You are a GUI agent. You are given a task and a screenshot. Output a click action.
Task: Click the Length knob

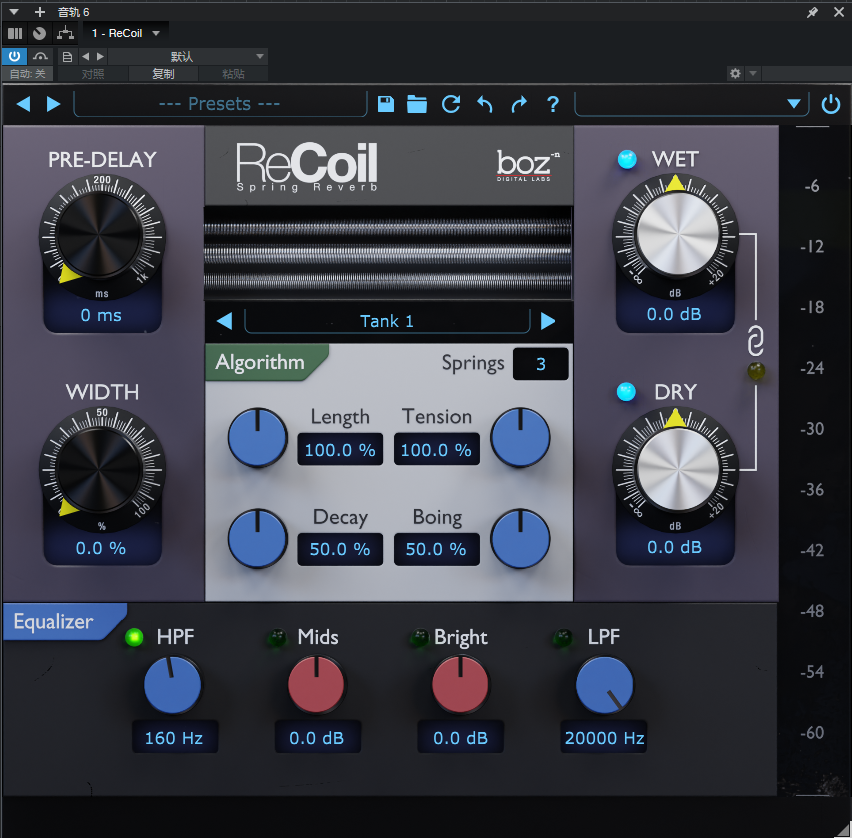click(257, 437)
